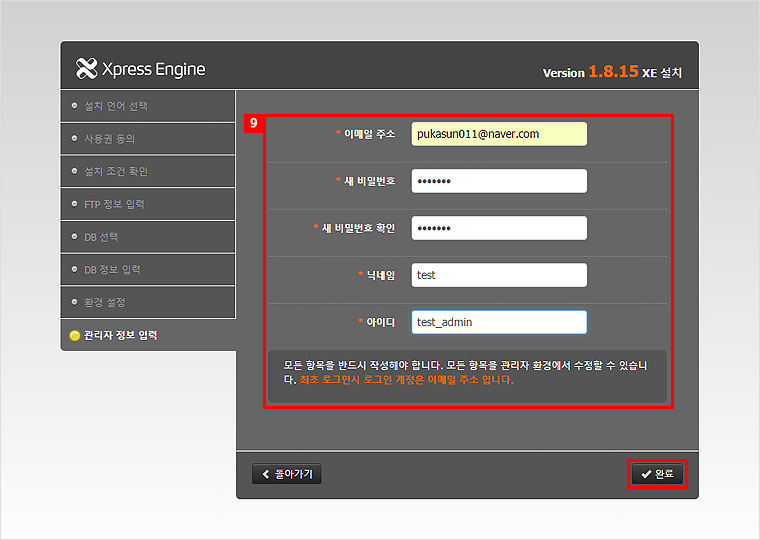Viewport: 760px width, 540px height.
Task: Click the Xpress Engine logo
Action: point(140,69)
